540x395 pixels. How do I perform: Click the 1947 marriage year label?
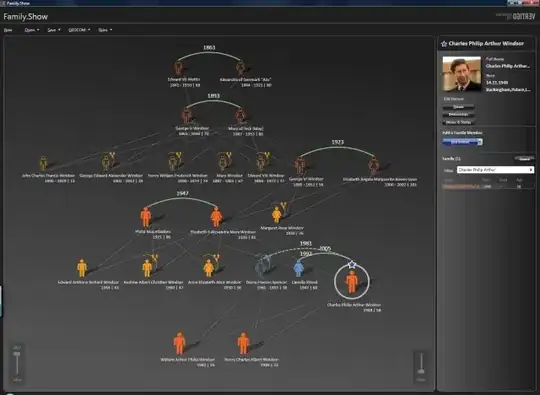pos(182,194)
